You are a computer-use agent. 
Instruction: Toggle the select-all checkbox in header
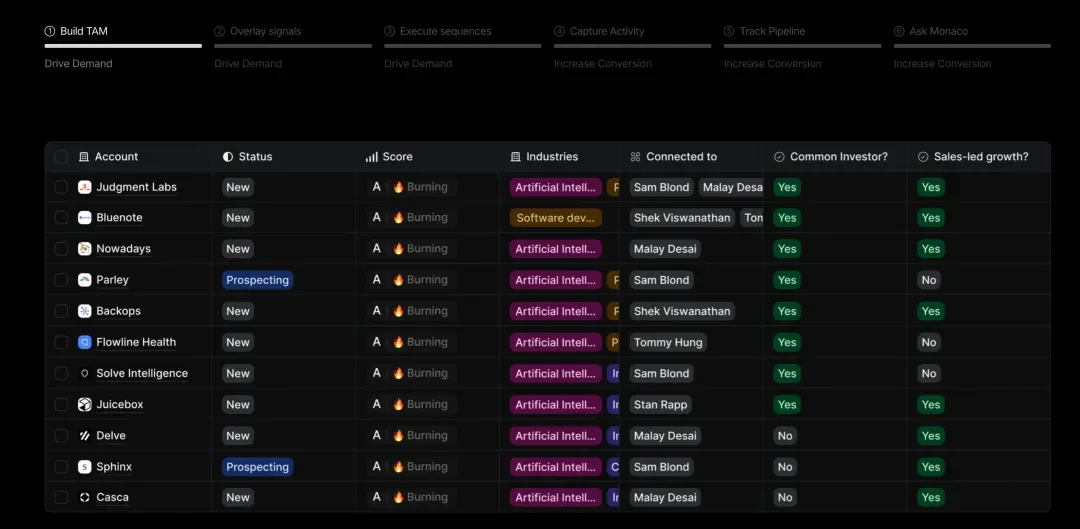[61, 157]
